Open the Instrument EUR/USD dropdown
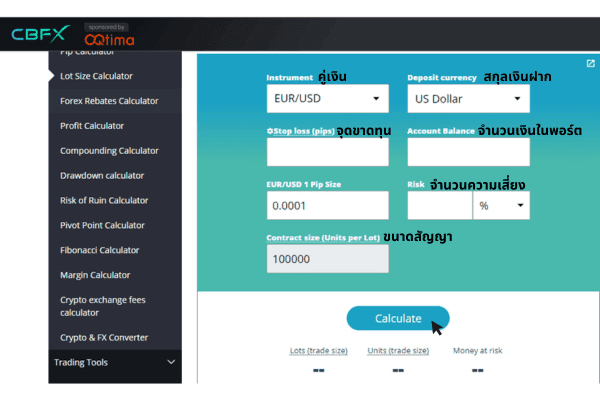This screenshot has height=400, width=600. point(327,98)
